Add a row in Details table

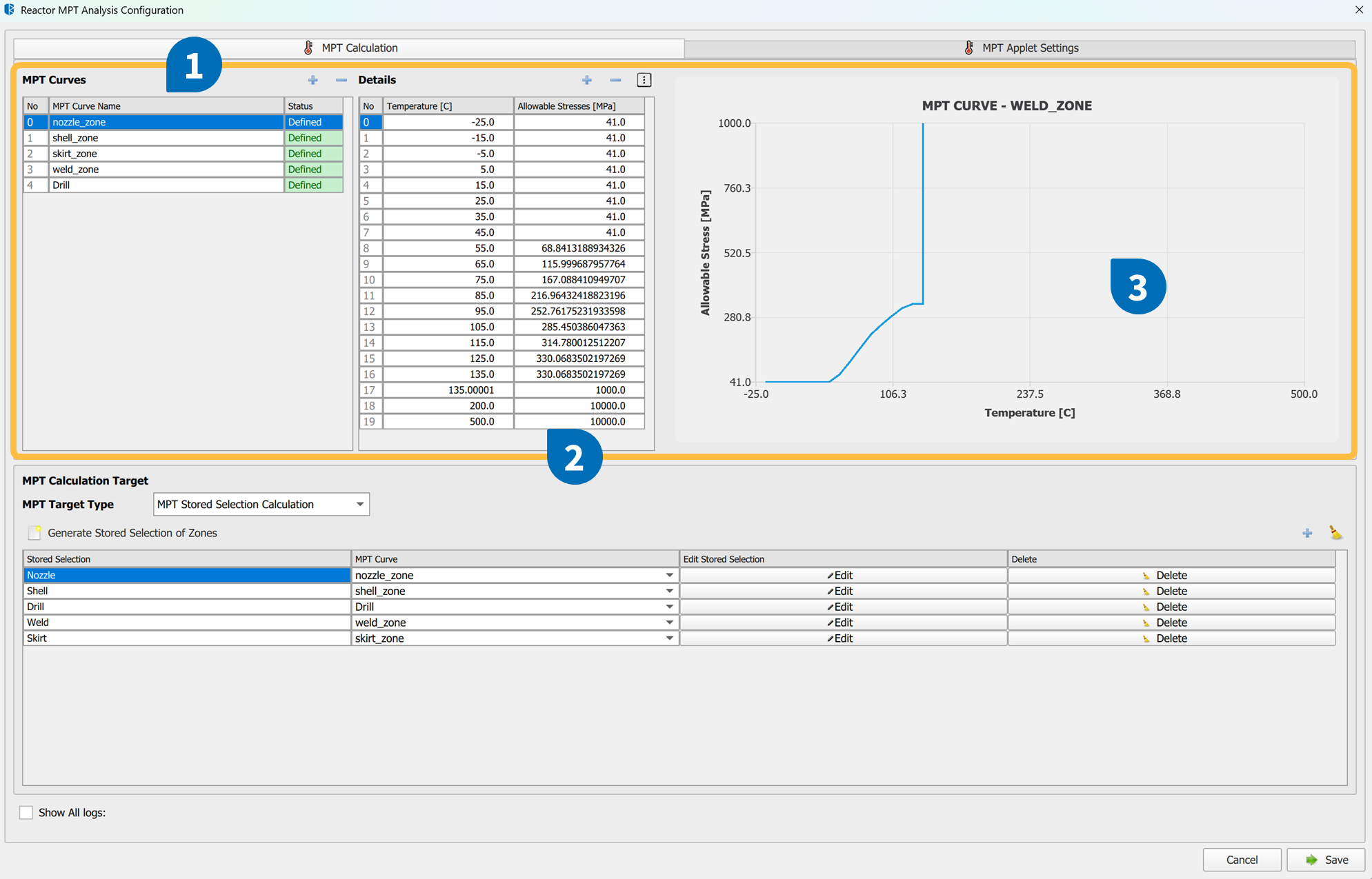[x=587, y=80]
